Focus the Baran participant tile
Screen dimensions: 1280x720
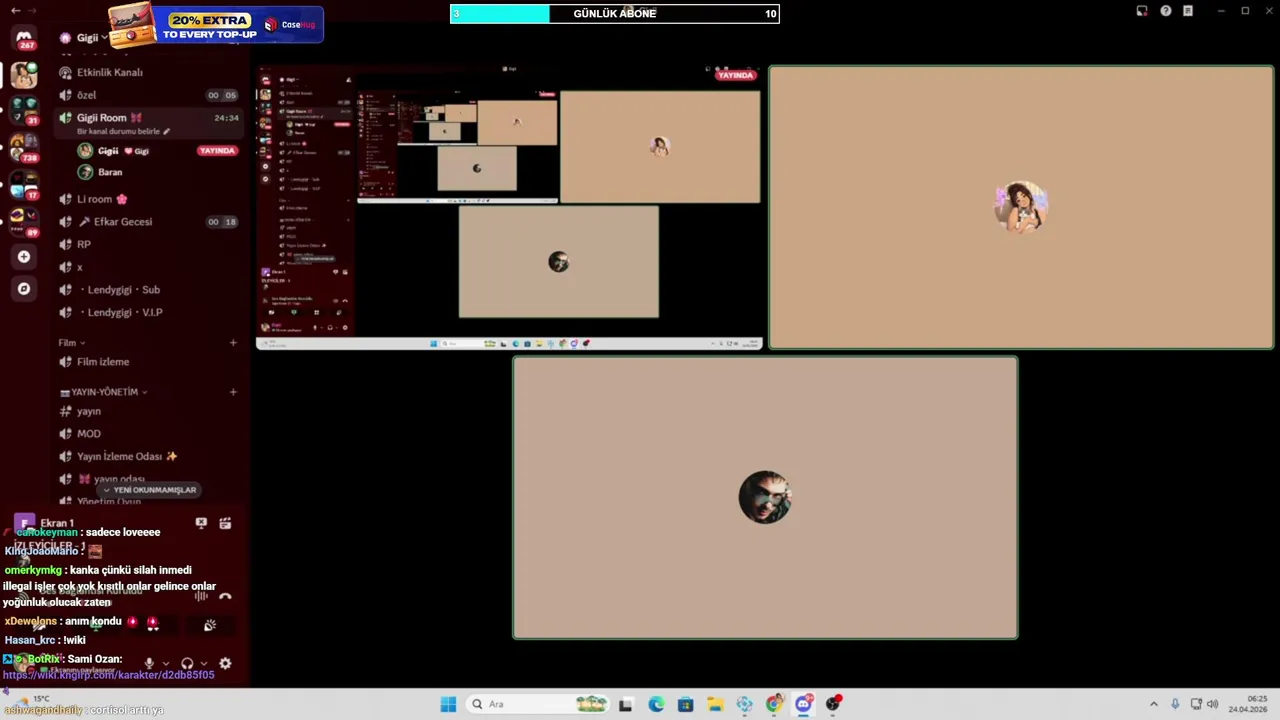tap(765, 498)
